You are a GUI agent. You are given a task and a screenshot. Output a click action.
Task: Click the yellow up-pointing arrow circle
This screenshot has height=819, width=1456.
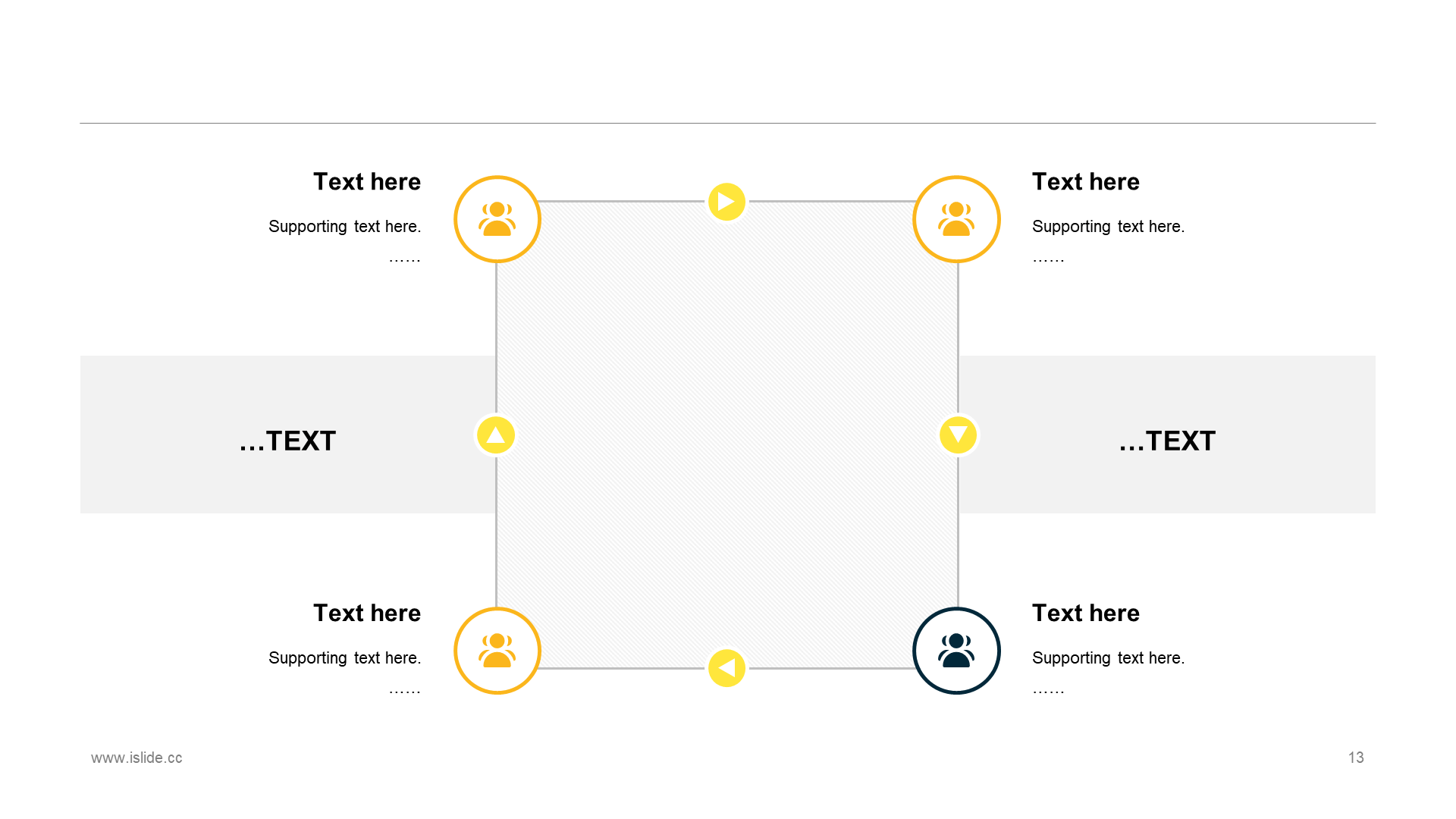[495, 435]
